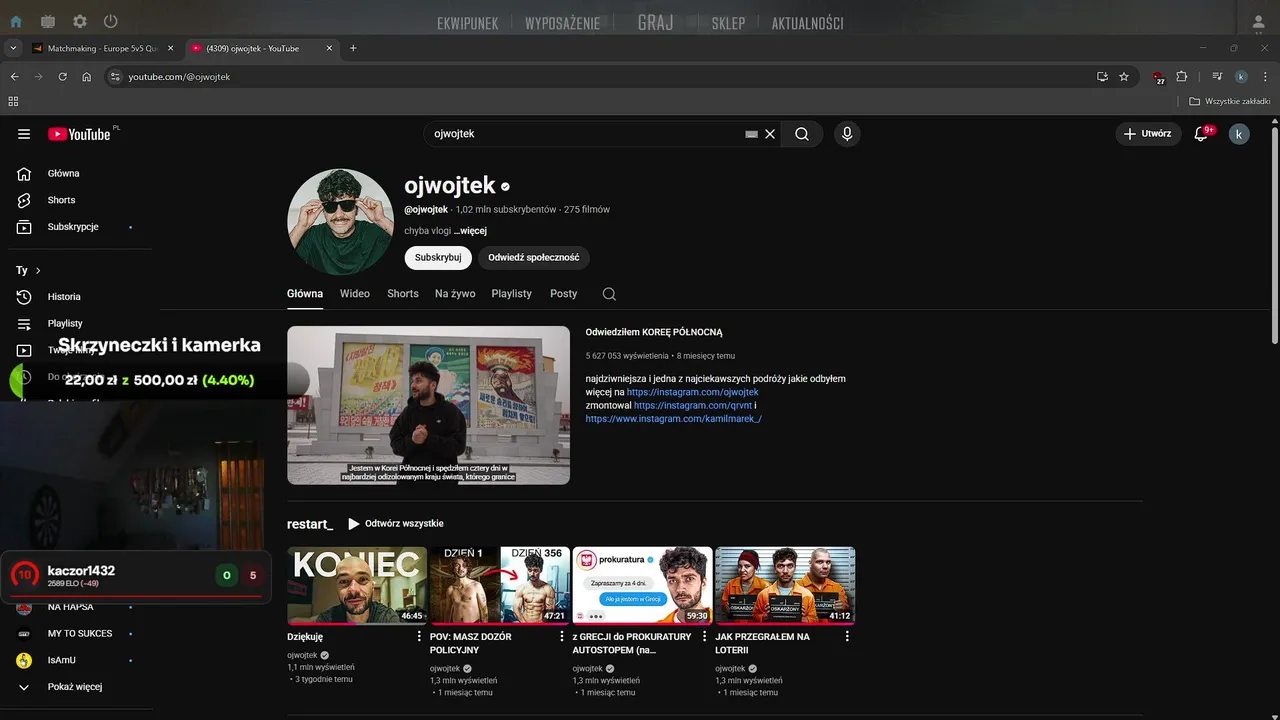This screenshot has height=720, width=1280.
Task: Play the featured North Korea video
Action: click(x=428, y=405)
